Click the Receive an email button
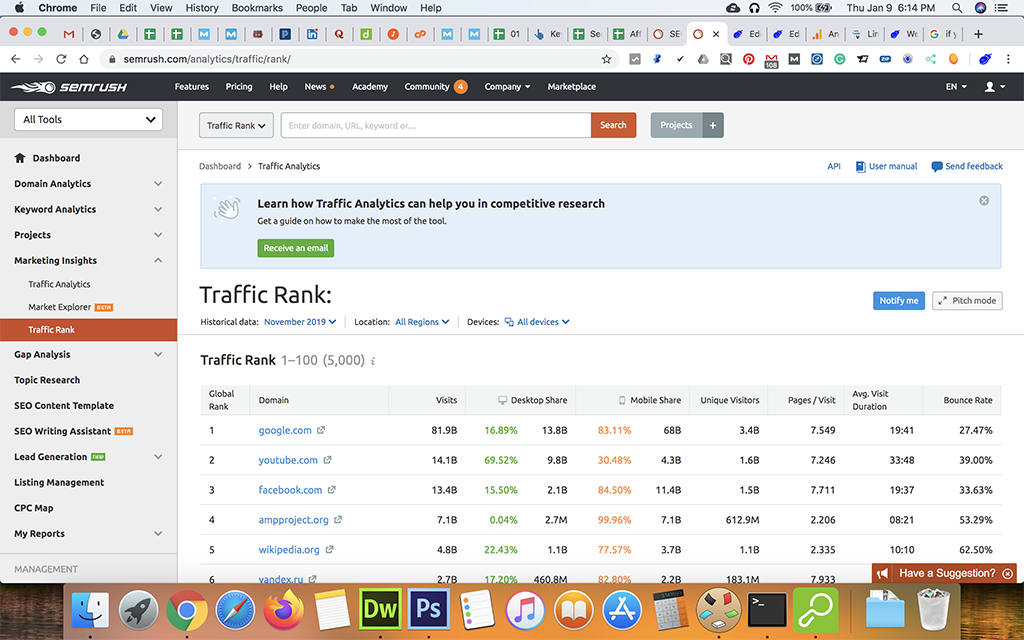 pos(296,248)
